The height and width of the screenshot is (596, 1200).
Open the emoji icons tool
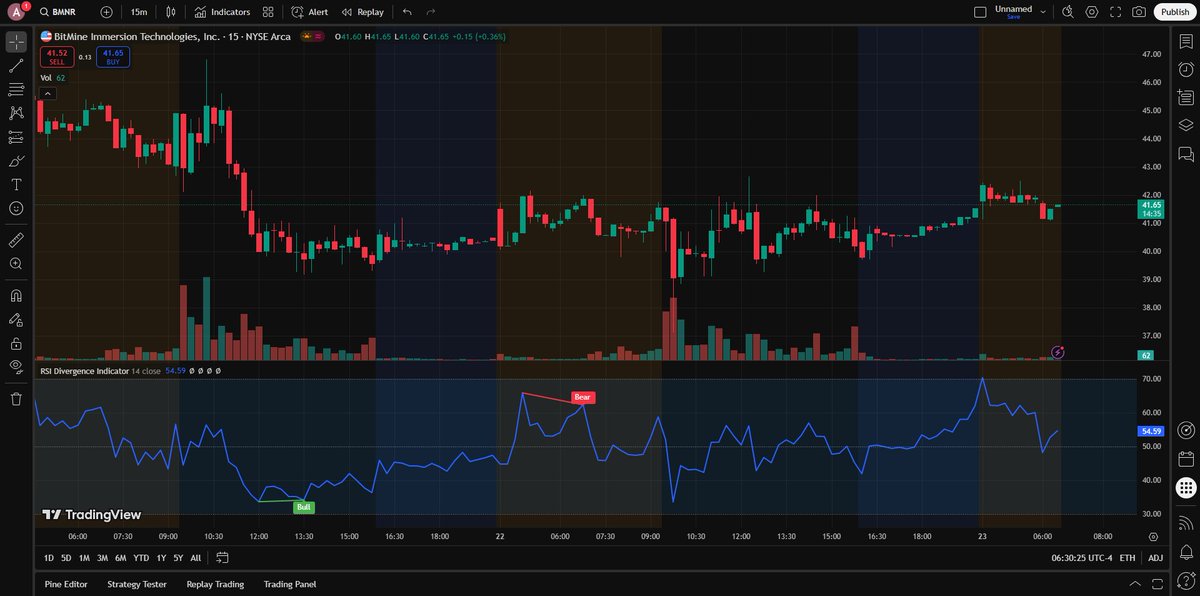pyautogui.click(x=16, y=208)
